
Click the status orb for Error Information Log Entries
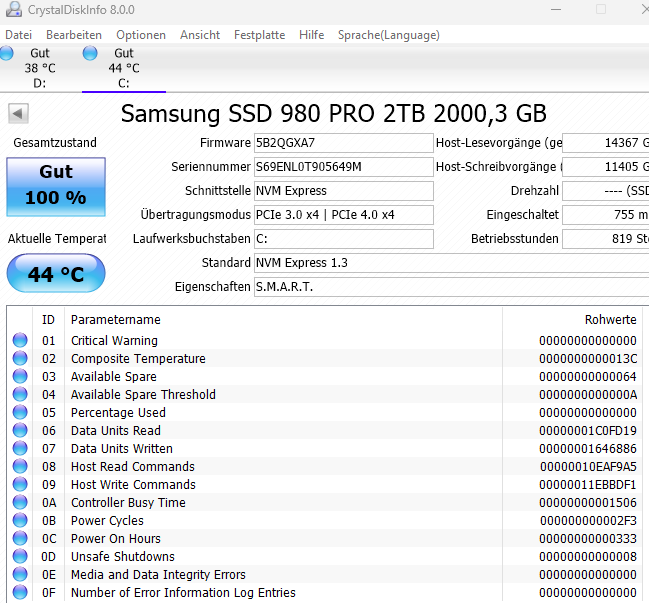(x=20, y=592)
